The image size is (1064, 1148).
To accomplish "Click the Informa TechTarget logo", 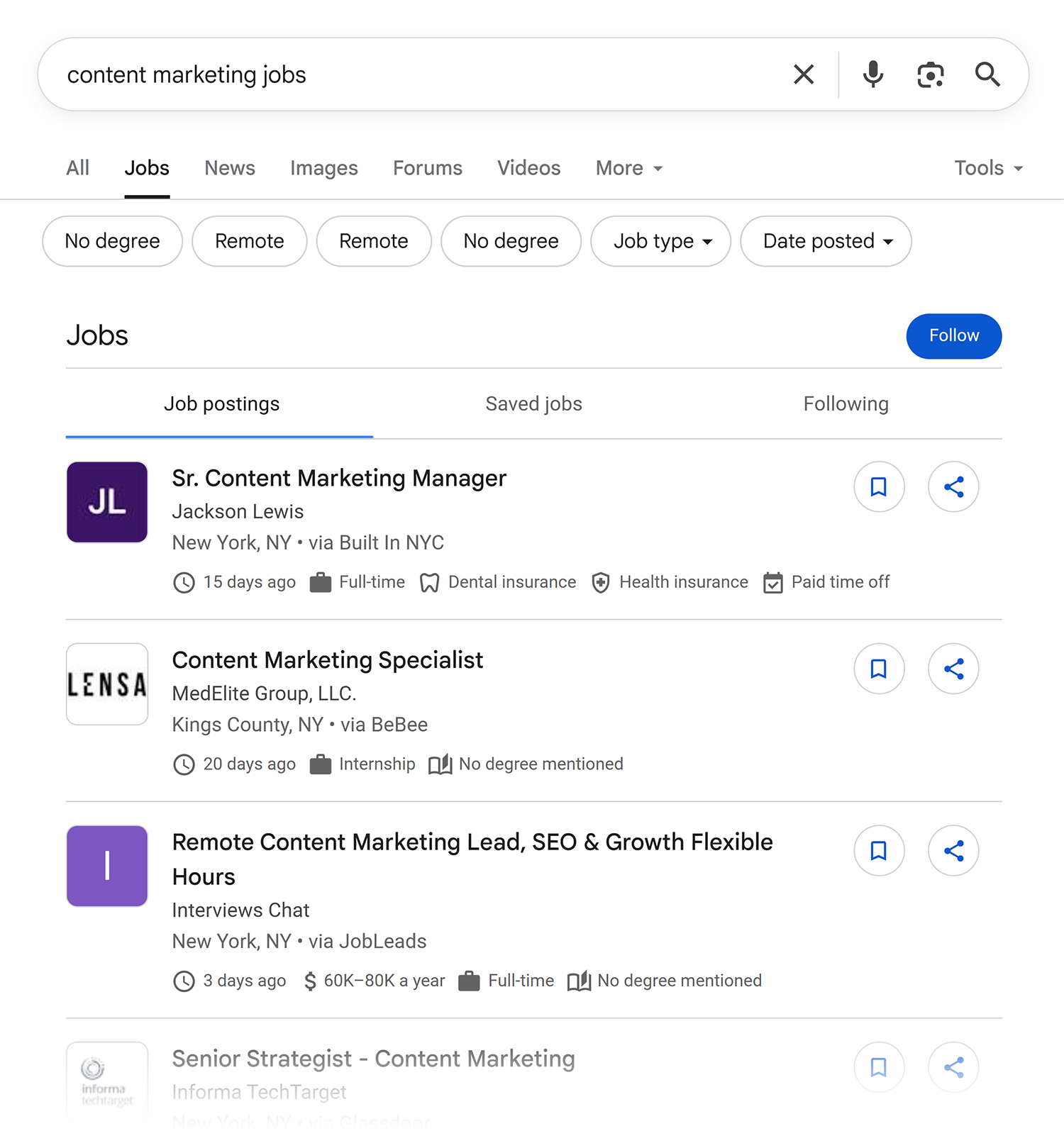I will click(107, 1082).
